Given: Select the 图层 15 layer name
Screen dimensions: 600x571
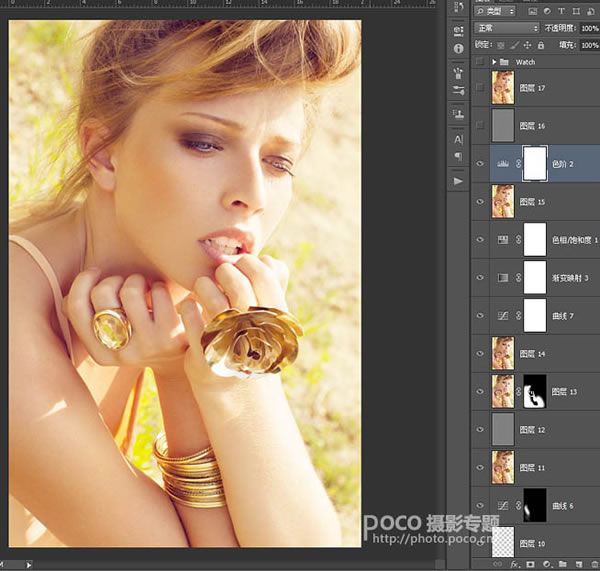Looking at the screenshot, I should [x=532, y=202].
